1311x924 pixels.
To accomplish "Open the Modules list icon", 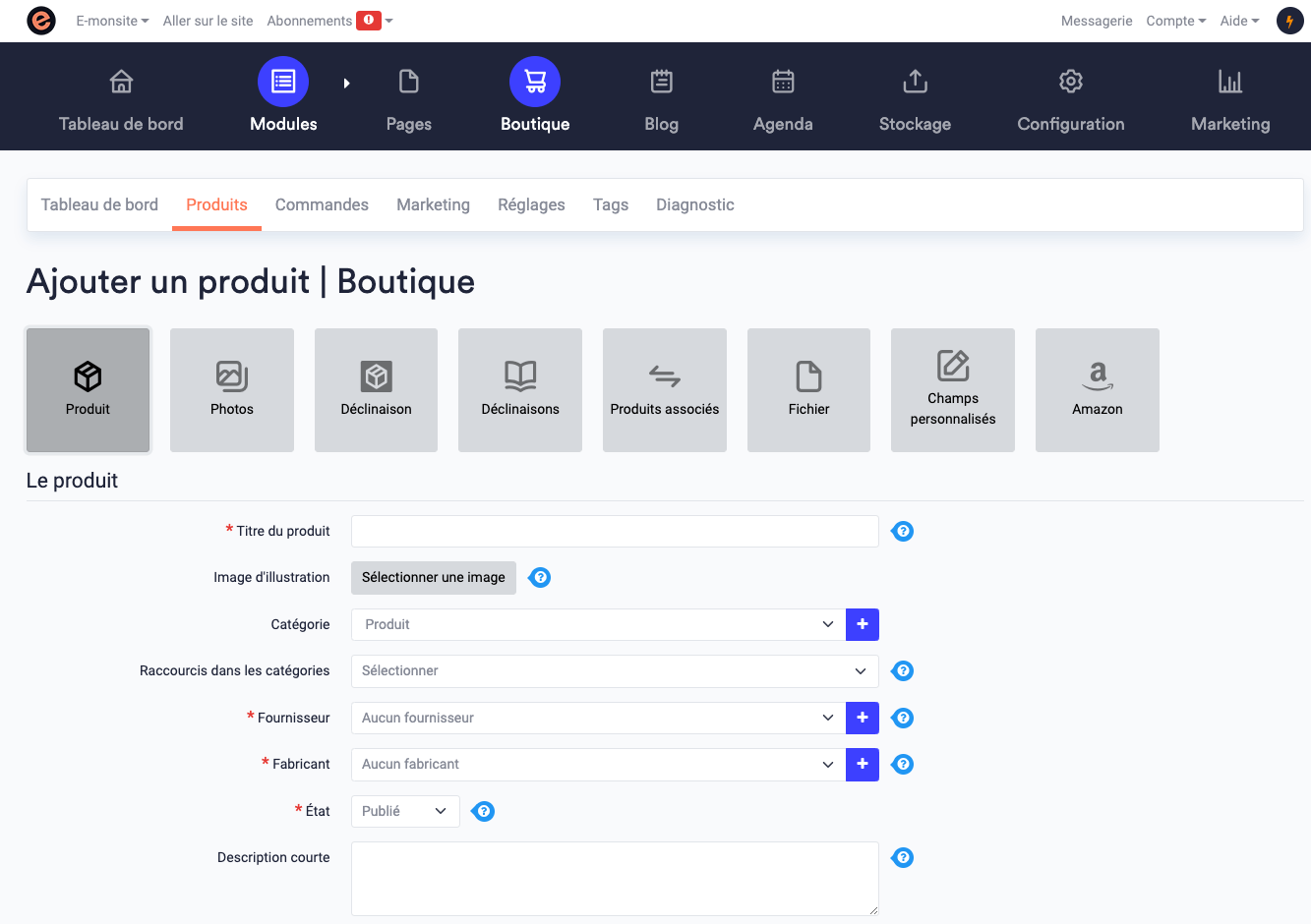I will (283, 82).
